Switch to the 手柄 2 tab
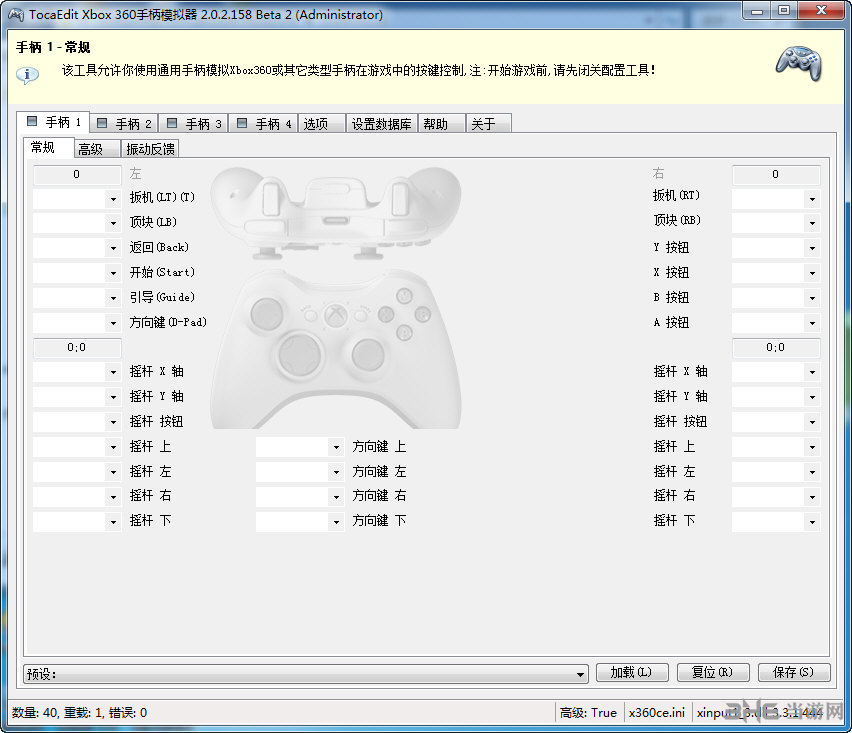 click(x=124, y=123)
